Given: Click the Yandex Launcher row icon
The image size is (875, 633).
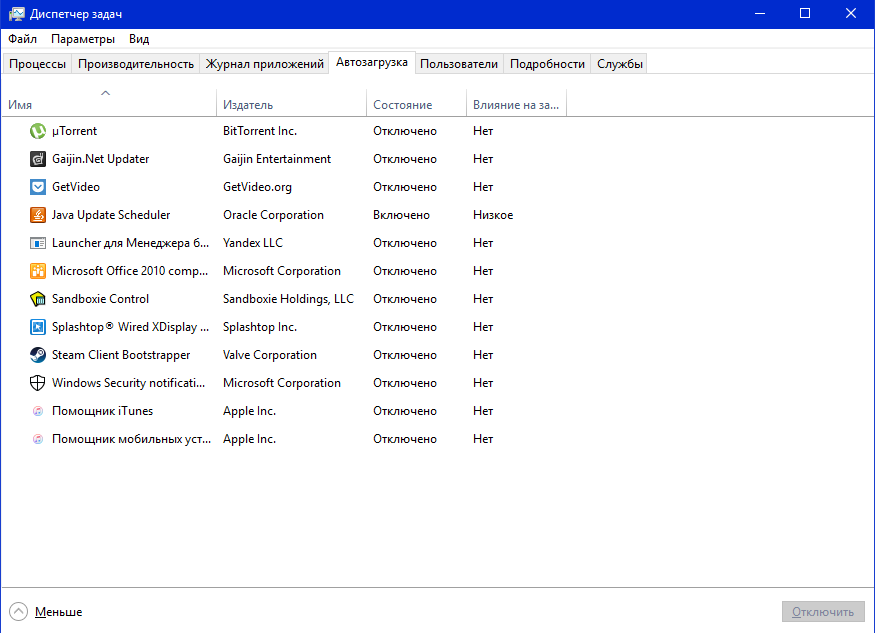Looking at the screenshot, I should click(x=37, y=243).
